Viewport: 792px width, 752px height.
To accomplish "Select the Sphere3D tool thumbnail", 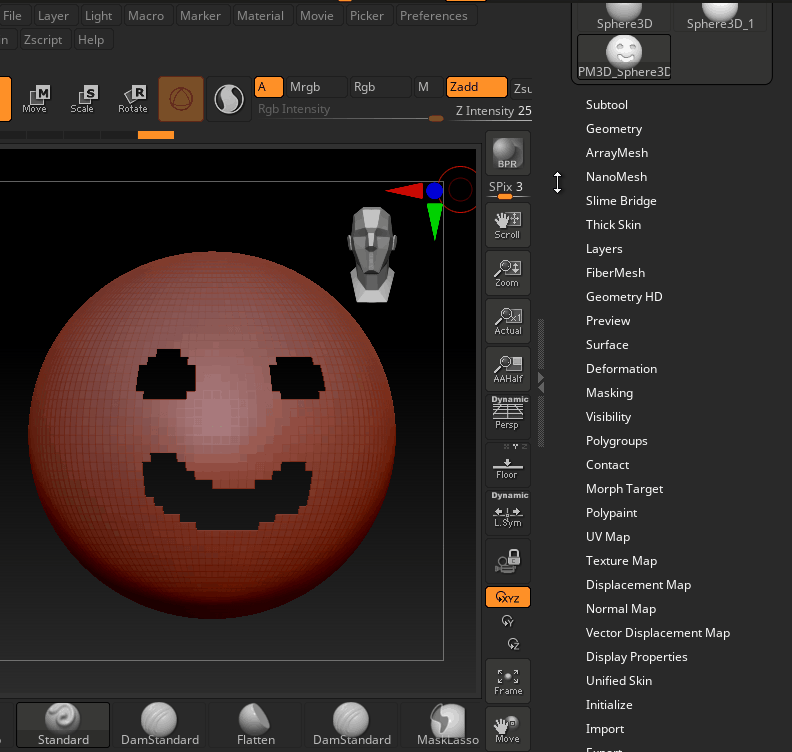I will click(x=624, y=16).
